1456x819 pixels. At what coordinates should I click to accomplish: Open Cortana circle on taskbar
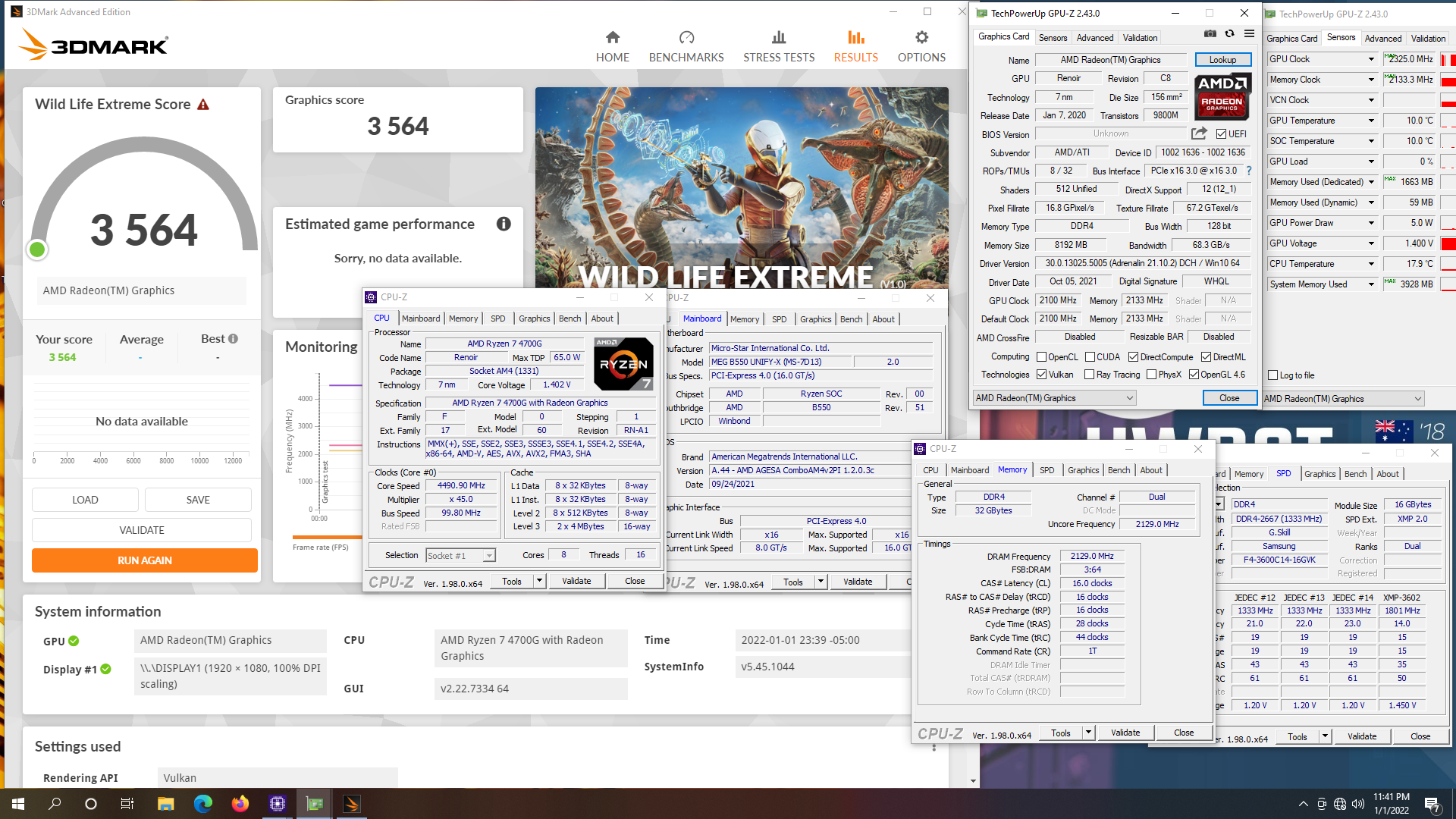pyautogui.click(x=91, y=804)
